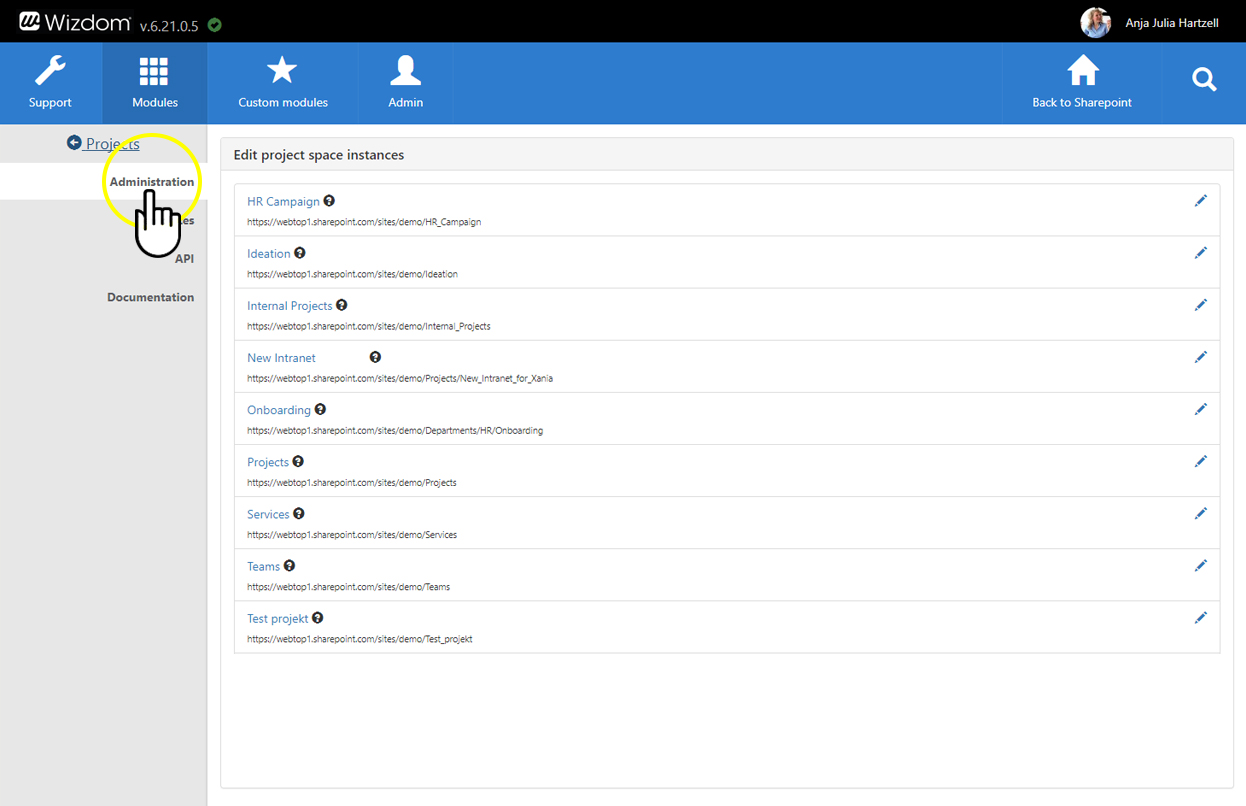Open search with the magnifier icon
Viewport: 1246px width, 806px height.
coord(1204,80)
